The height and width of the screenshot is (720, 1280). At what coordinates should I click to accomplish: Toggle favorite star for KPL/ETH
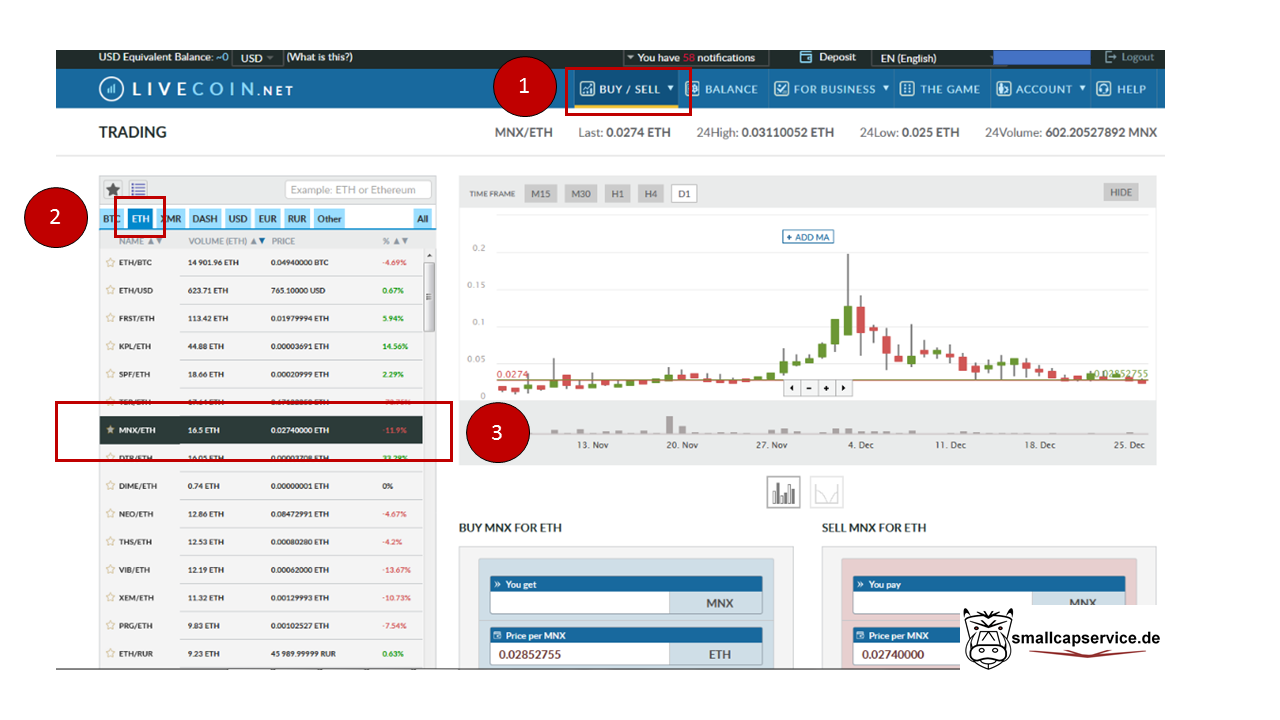coord(110,346)
